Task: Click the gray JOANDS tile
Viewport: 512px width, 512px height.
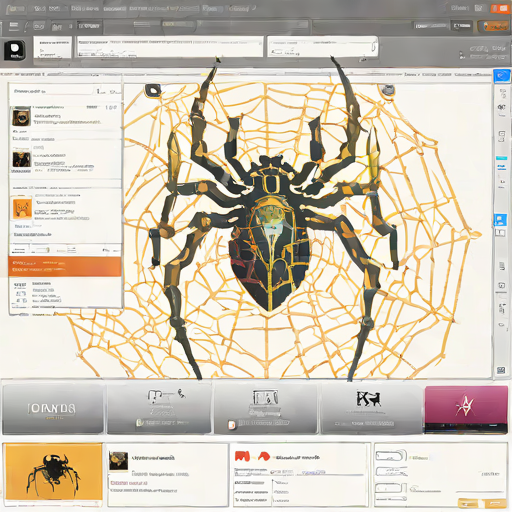Action: click(x=53, y=409)
